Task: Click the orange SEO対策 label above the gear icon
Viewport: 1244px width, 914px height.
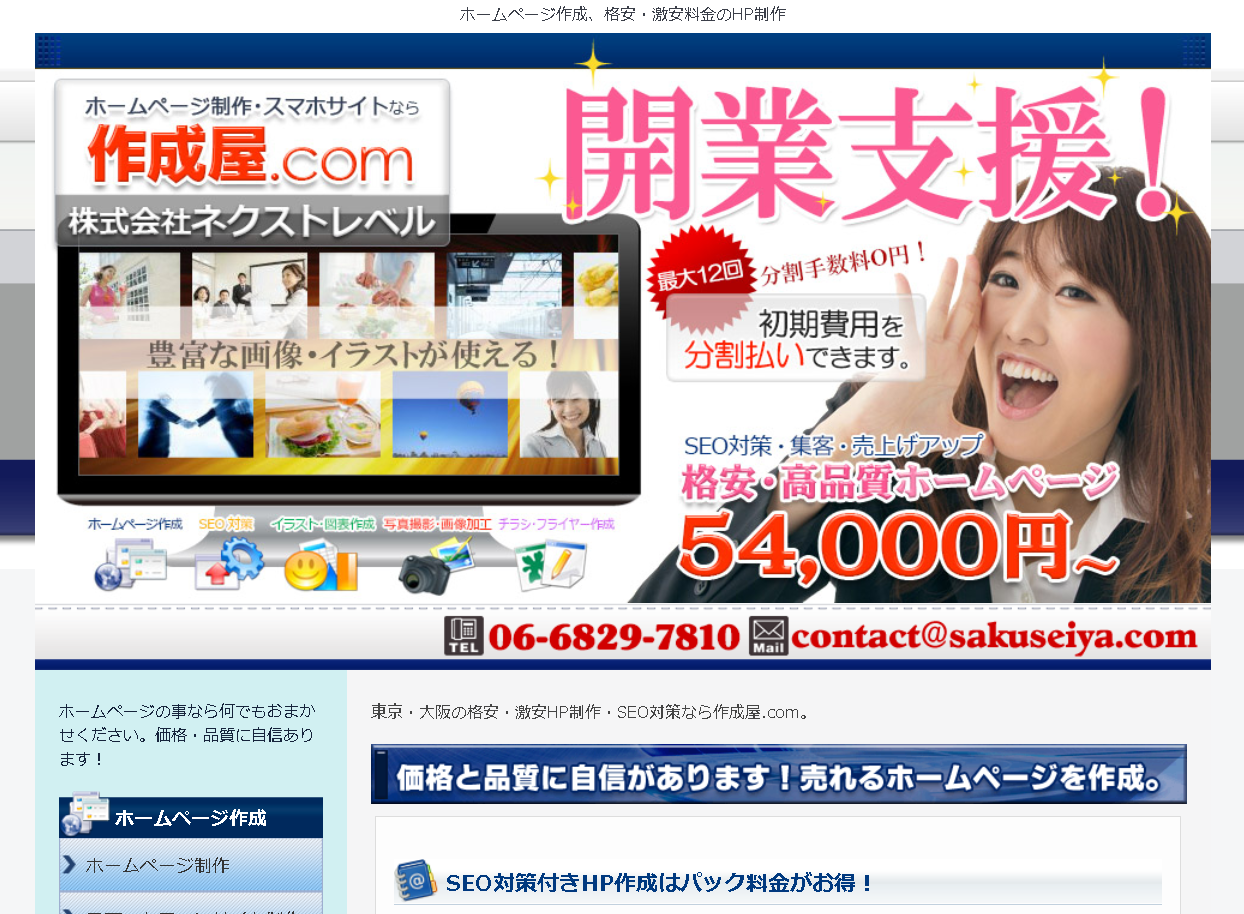Action: (x=226, y=524)
